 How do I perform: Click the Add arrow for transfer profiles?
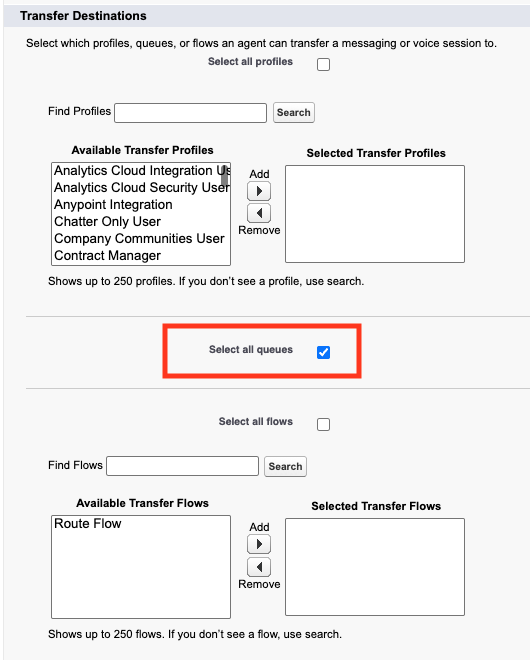258,192
